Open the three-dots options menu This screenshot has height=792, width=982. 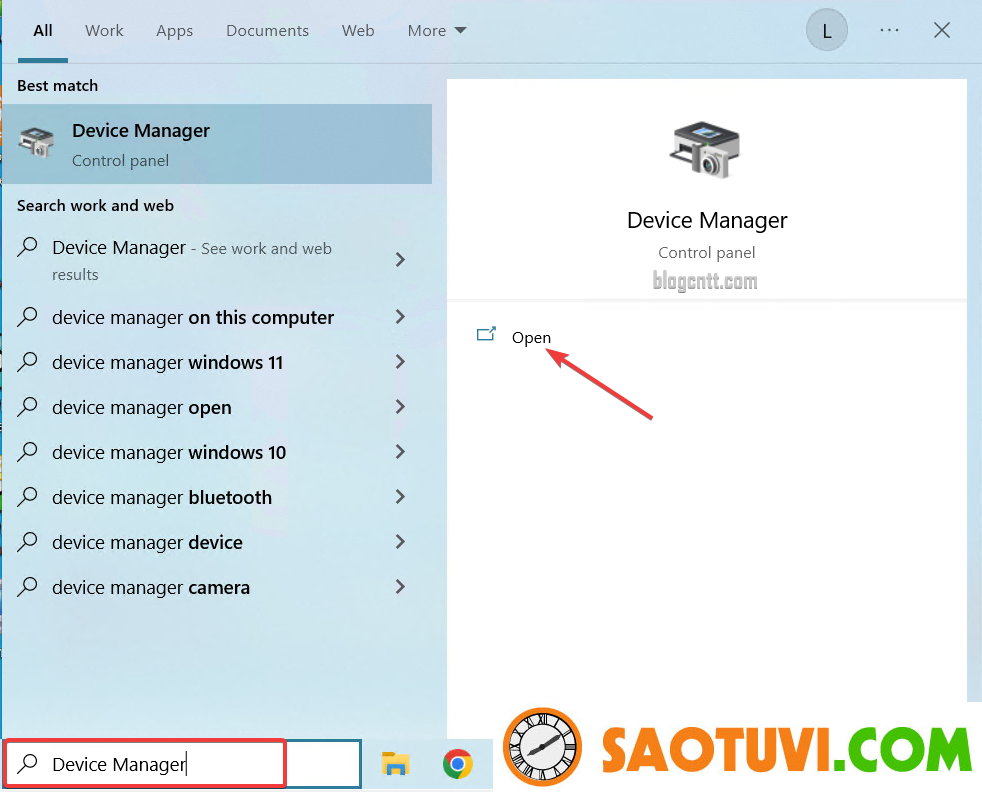[x=889, y=30]
